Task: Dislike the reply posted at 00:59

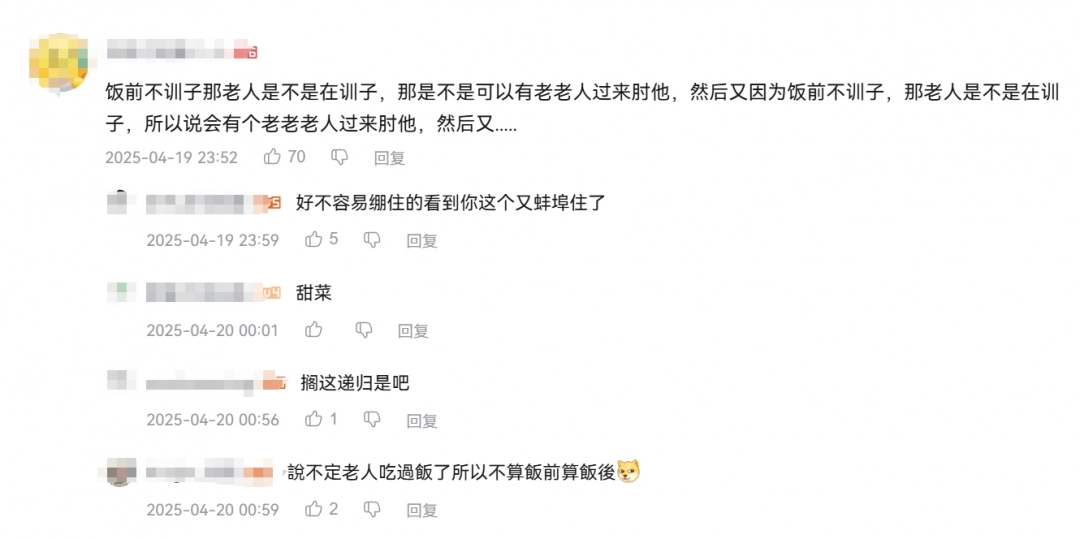Action: pos(372,510)
